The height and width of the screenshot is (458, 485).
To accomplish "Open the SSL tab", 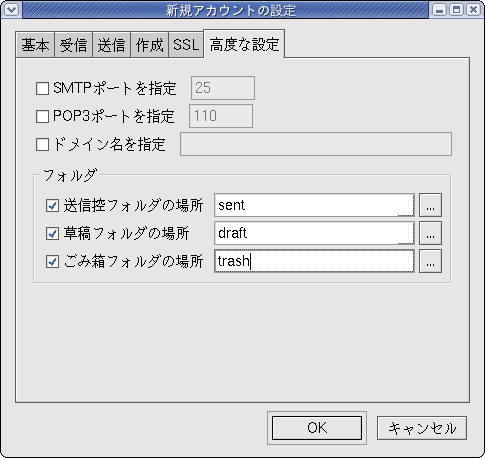I will (x=186, y=45).
